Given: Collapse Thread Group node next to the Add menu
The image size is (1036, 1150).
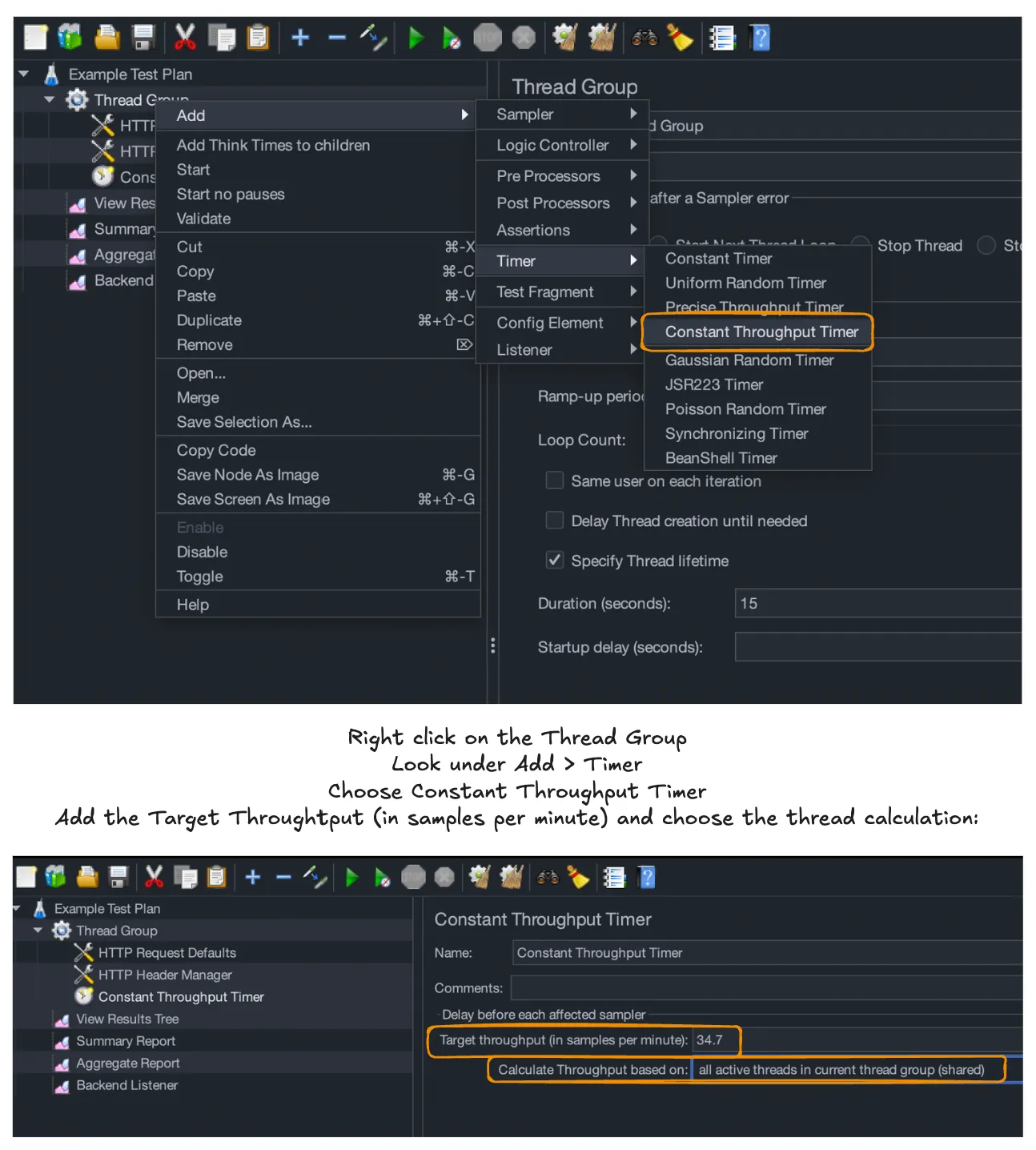Looking at the screenshot, I should (x=50, y=100).
